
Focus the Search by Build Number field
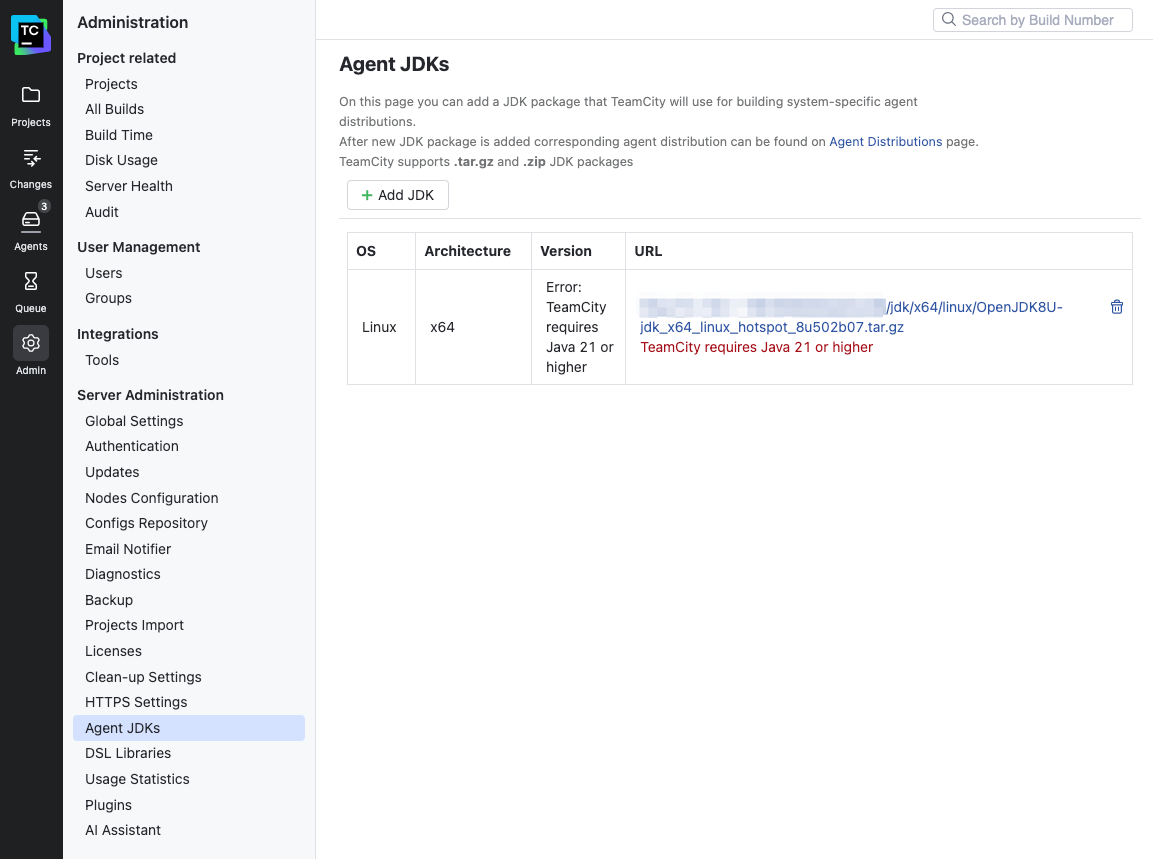[1032, 20]
